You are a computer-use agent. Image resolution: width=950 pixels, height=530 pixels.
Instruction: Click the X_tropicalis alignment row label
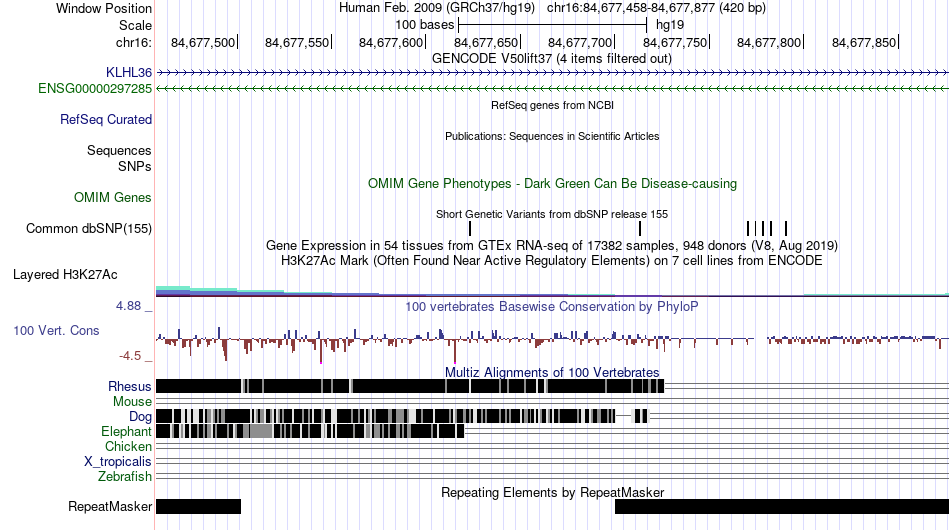pos(118,462)
